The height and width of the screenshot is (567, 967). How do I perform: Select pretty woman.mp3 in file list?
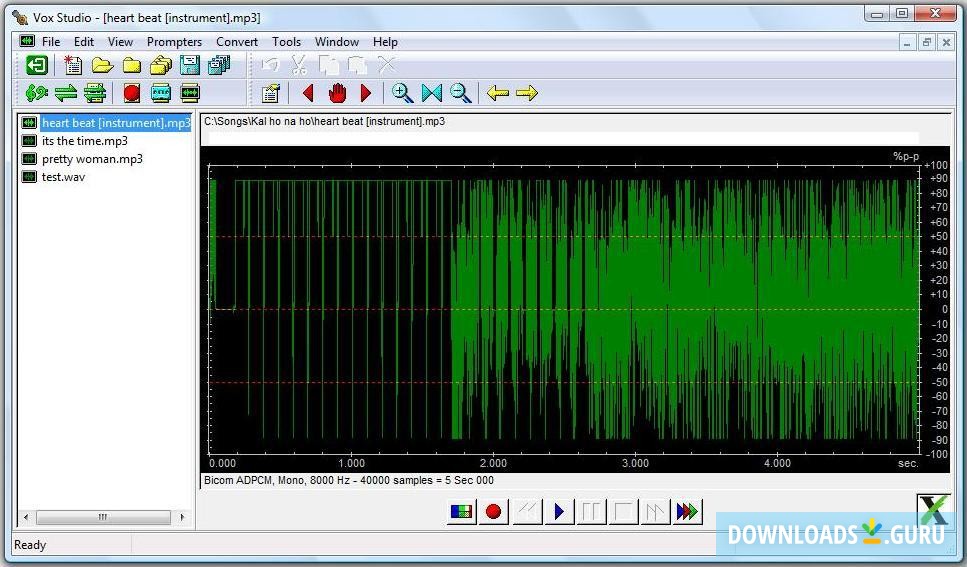click(92, 159)
